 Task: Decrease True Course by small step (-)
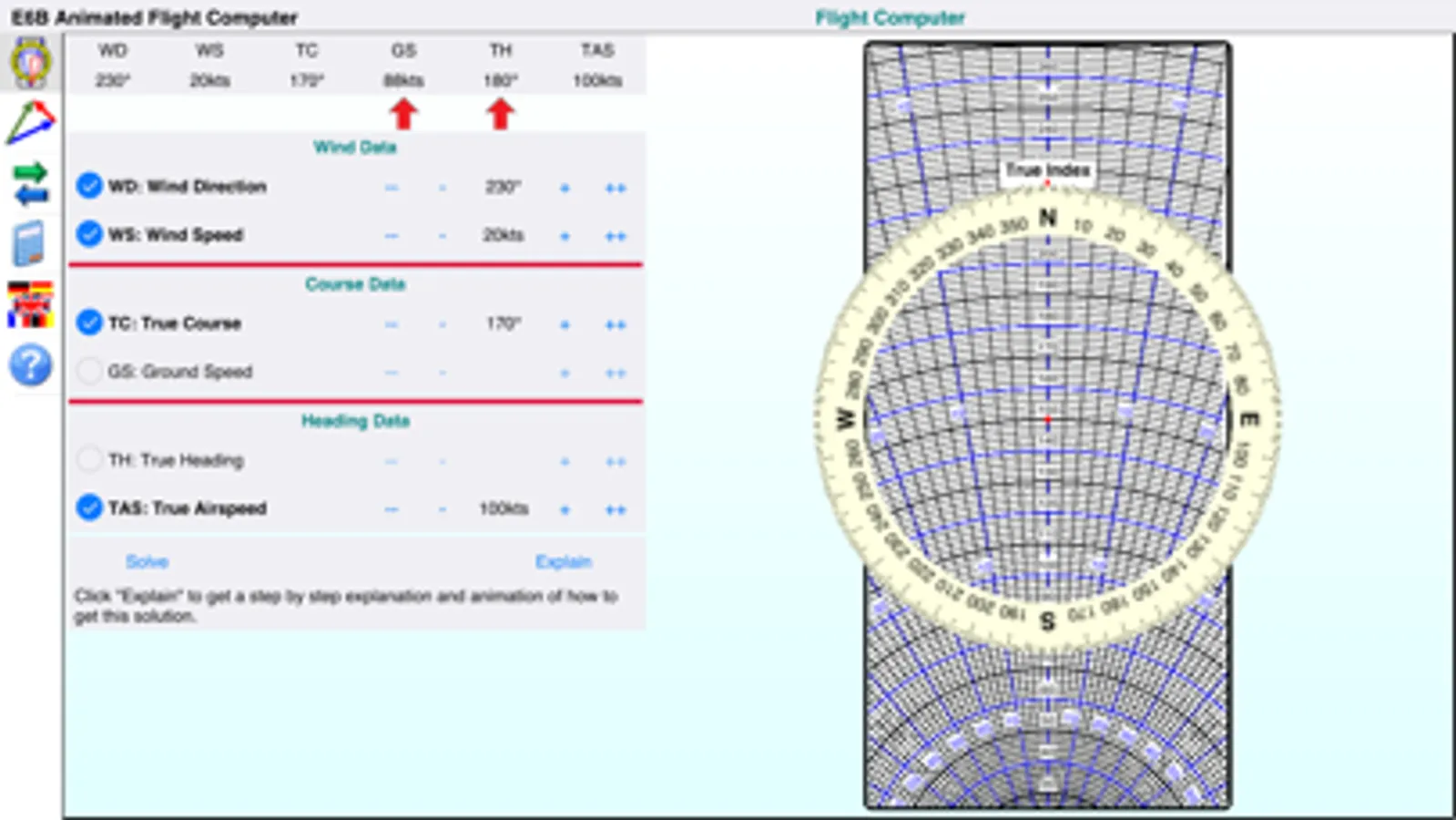tap(443, 324)
